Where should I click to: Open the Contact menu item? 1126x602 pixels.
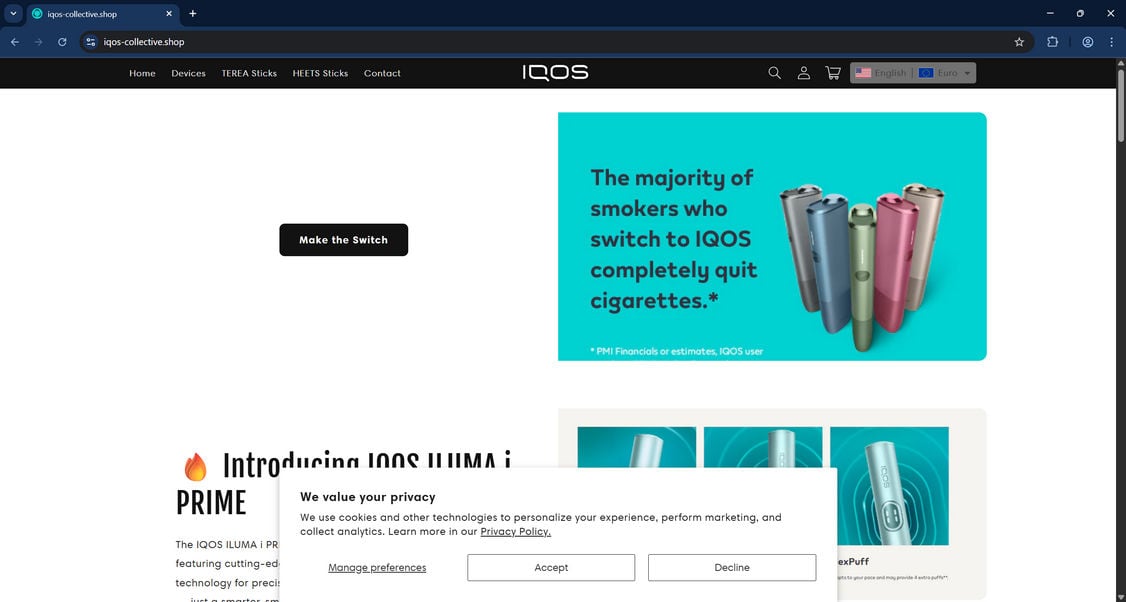click(x=382, y=73)
